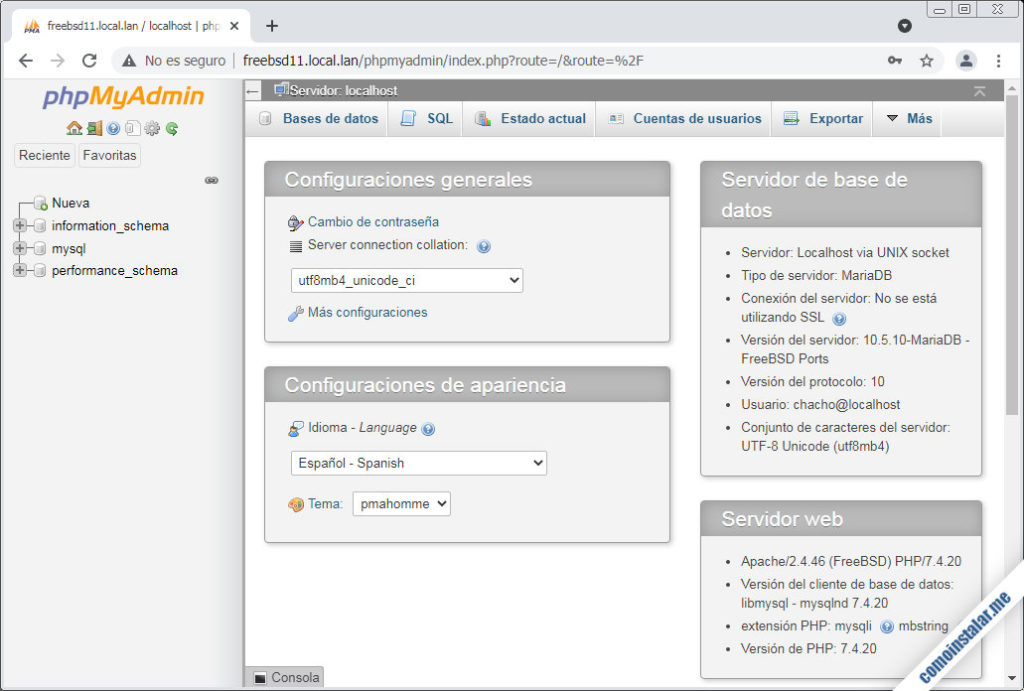Open the phpMyAdmin home page icon
This screenshot has height=691, width=1024.
point(74,129)
